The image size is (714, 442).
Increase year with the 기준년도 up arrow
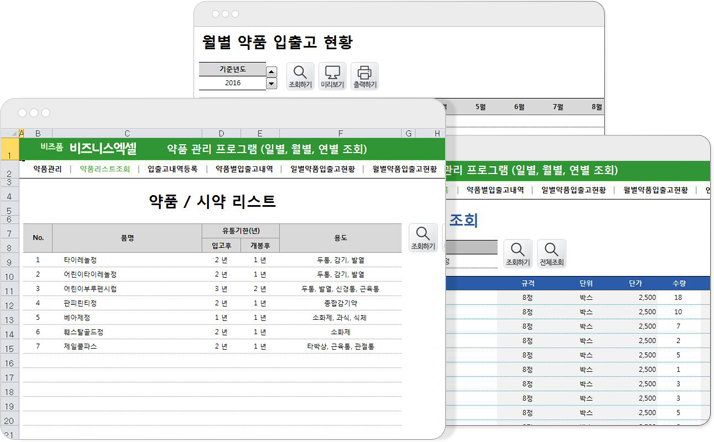click(x=271, y=70)
